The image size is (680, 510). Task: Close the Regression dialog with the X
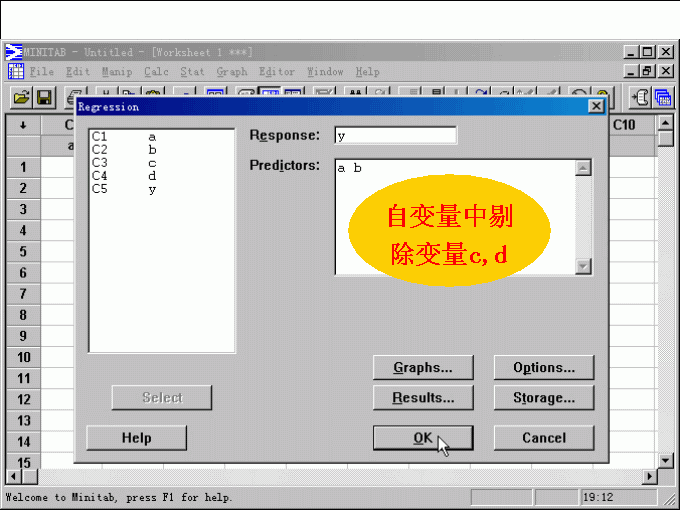pyautogui.click(x=596, y=106)
